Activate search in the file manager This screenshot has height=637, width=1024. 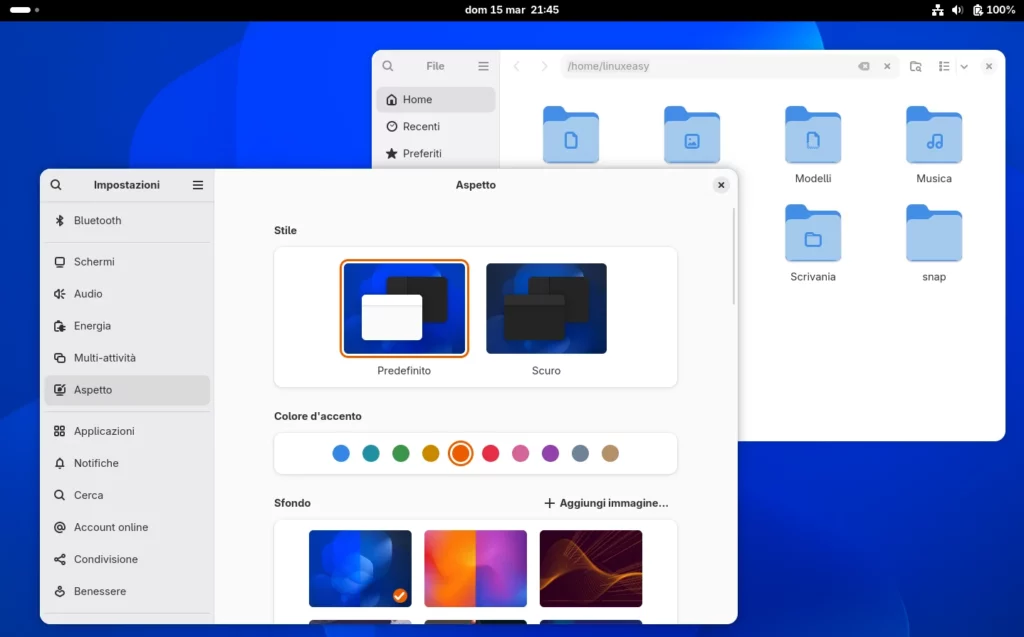point(388,66)
